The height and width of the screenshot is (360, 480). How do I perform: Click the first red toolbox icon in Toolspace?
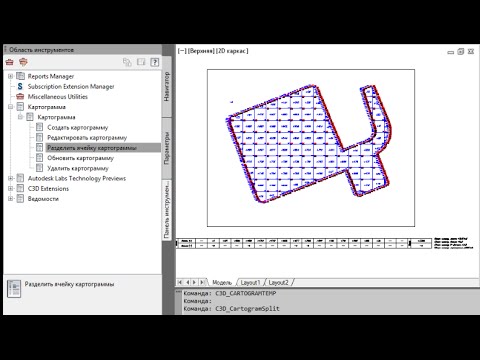click(9, 62)
